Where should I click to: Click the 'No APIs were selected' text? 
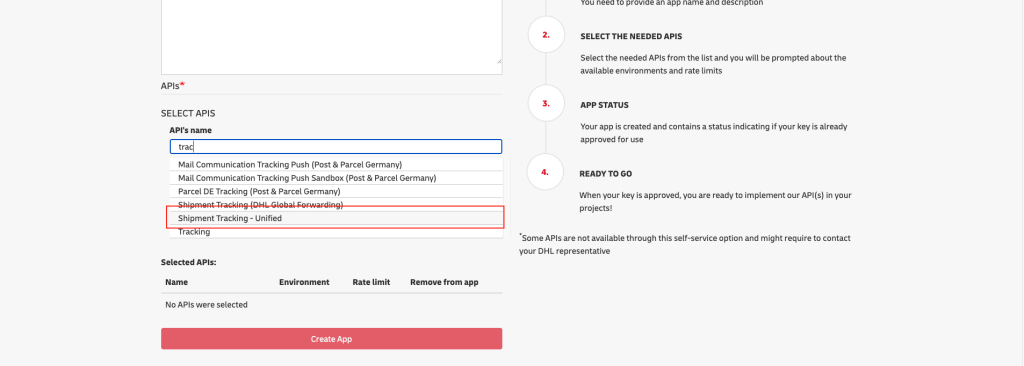click(x=206, y=305)
